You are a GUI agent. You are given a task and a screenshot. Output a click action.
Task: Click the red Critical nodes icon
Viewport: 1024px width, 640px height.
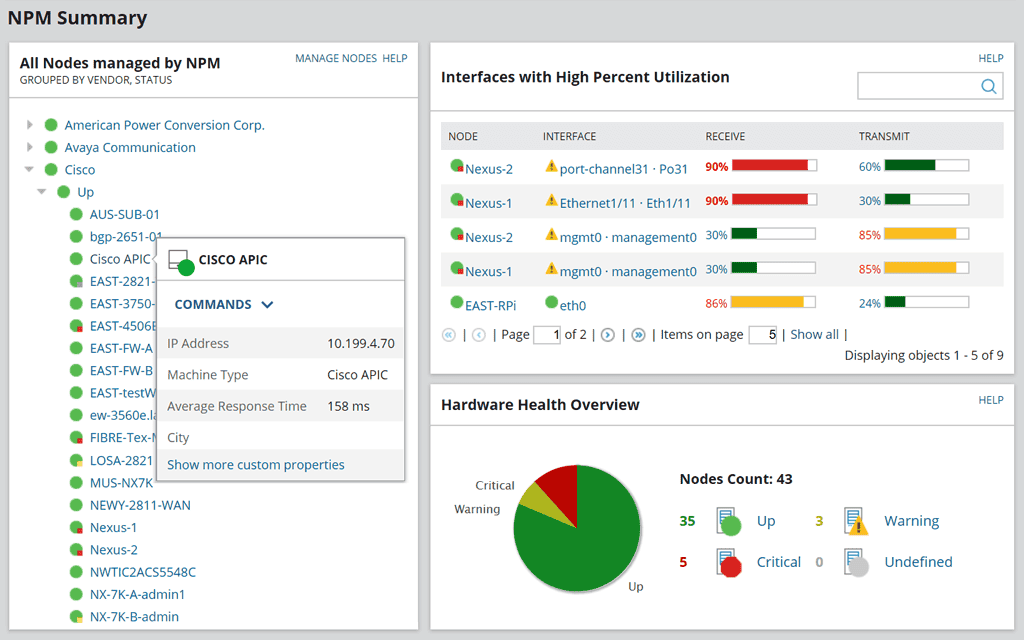pos(729,562)
